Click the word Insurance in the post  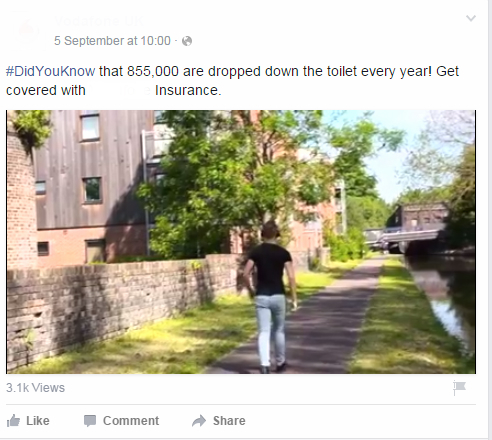tap(188, 90)
